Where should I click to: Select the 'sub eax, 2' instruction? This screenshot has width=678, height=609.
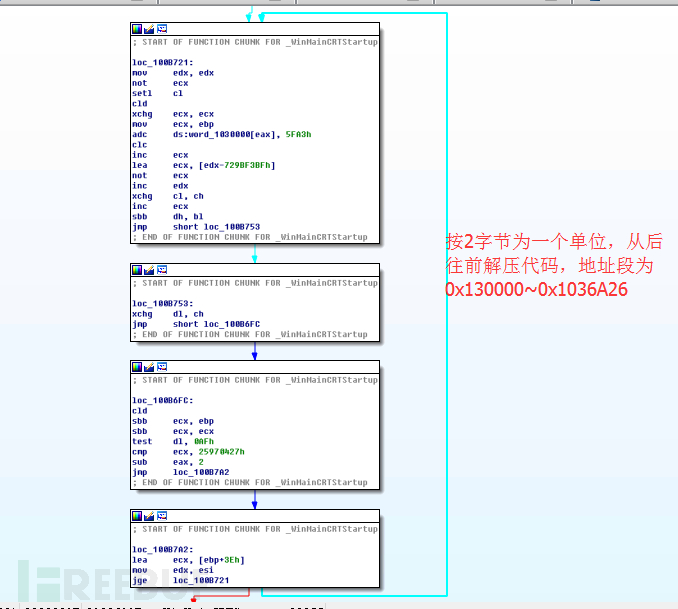point(168,462)
